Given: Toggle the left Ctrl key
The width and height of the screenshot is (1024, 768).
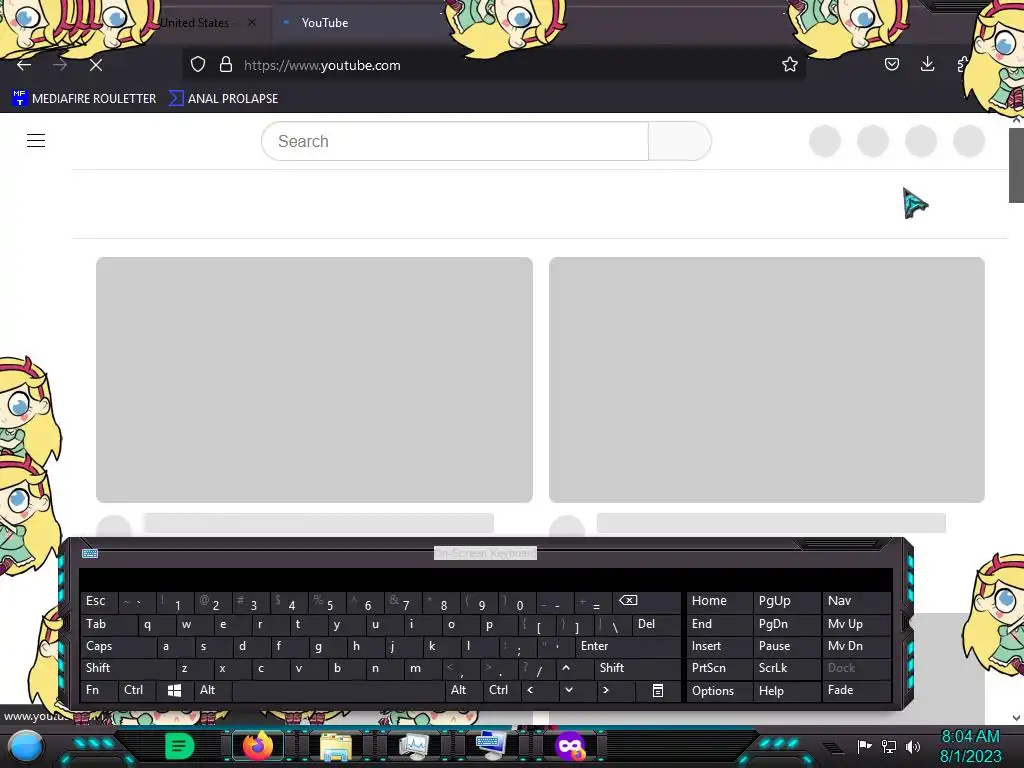Looking at the screenshot, I should coord(137,690).
